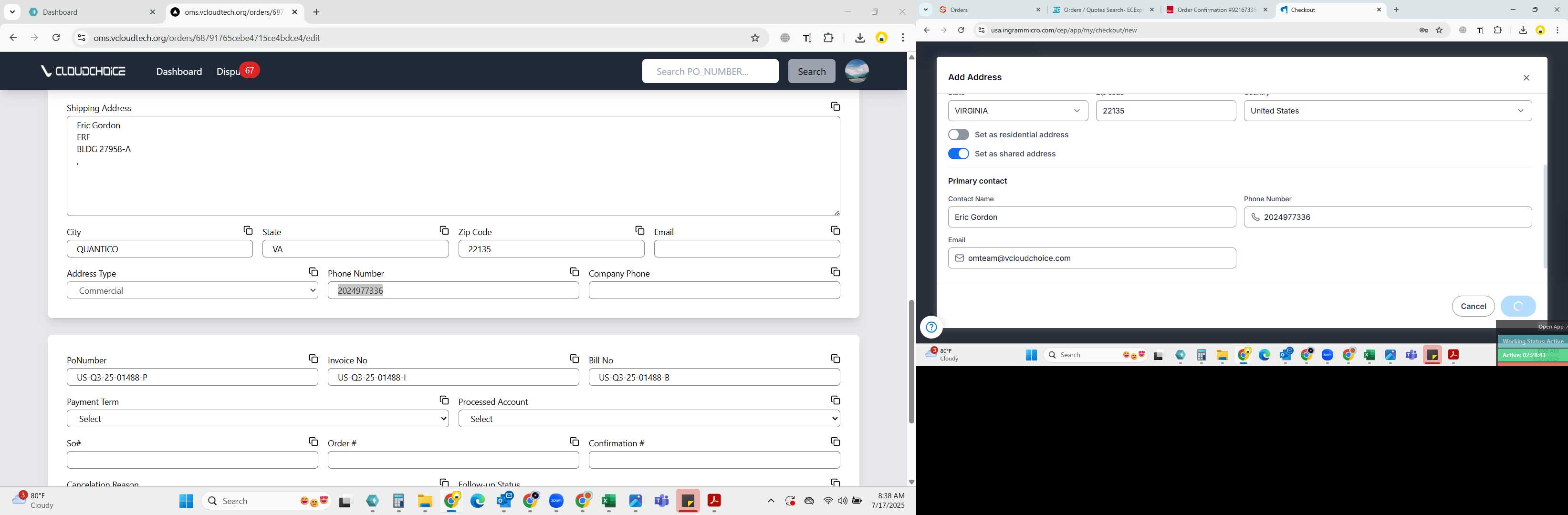This screenshot has height=515, width=1568.
Task: Copy the Bill No value
Action: pyautogui.click(x=835, y=359)
